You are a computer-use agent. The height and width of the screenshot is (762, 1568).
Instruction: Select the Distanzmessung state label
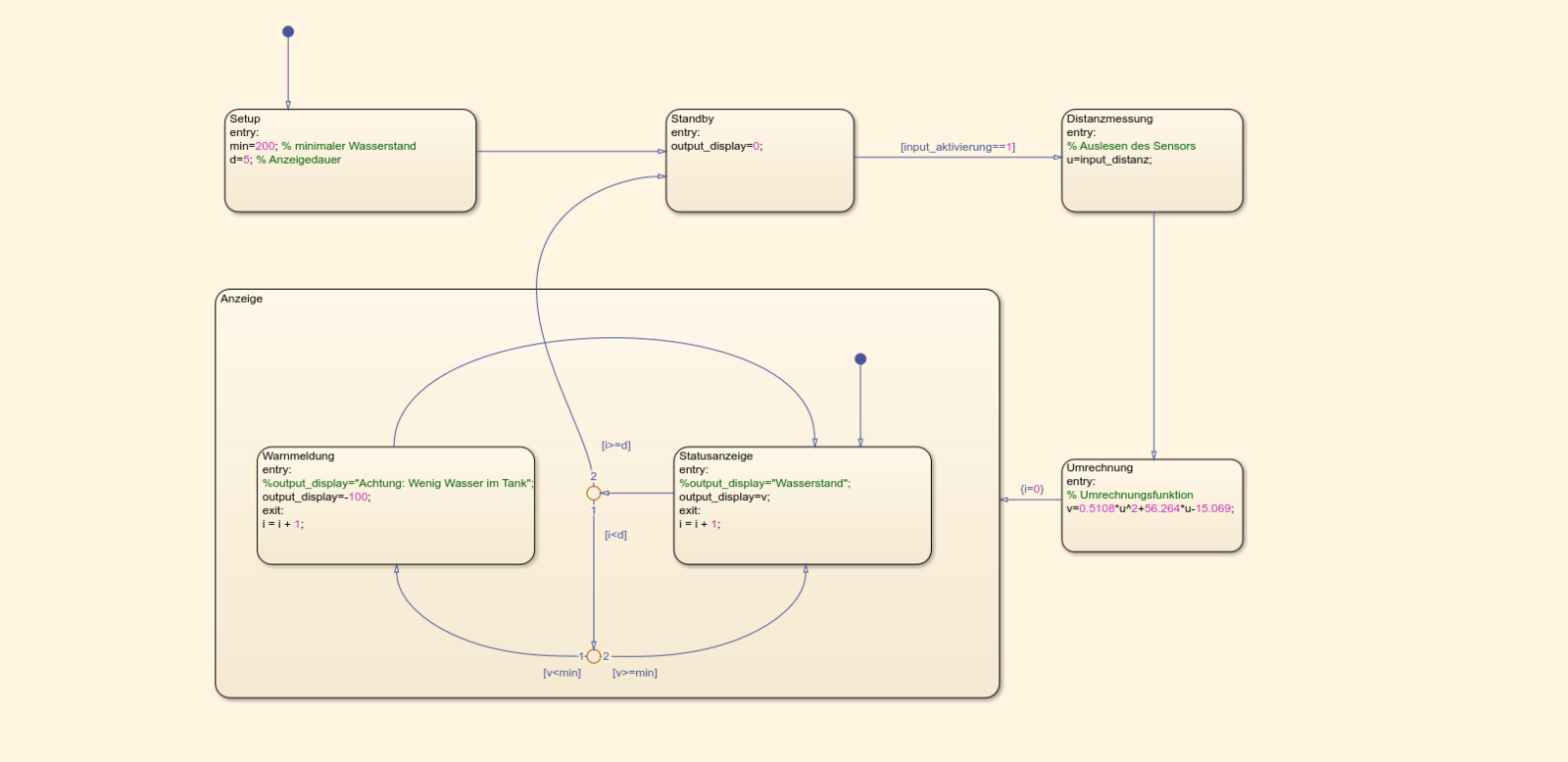click(x=1109, y=119)
